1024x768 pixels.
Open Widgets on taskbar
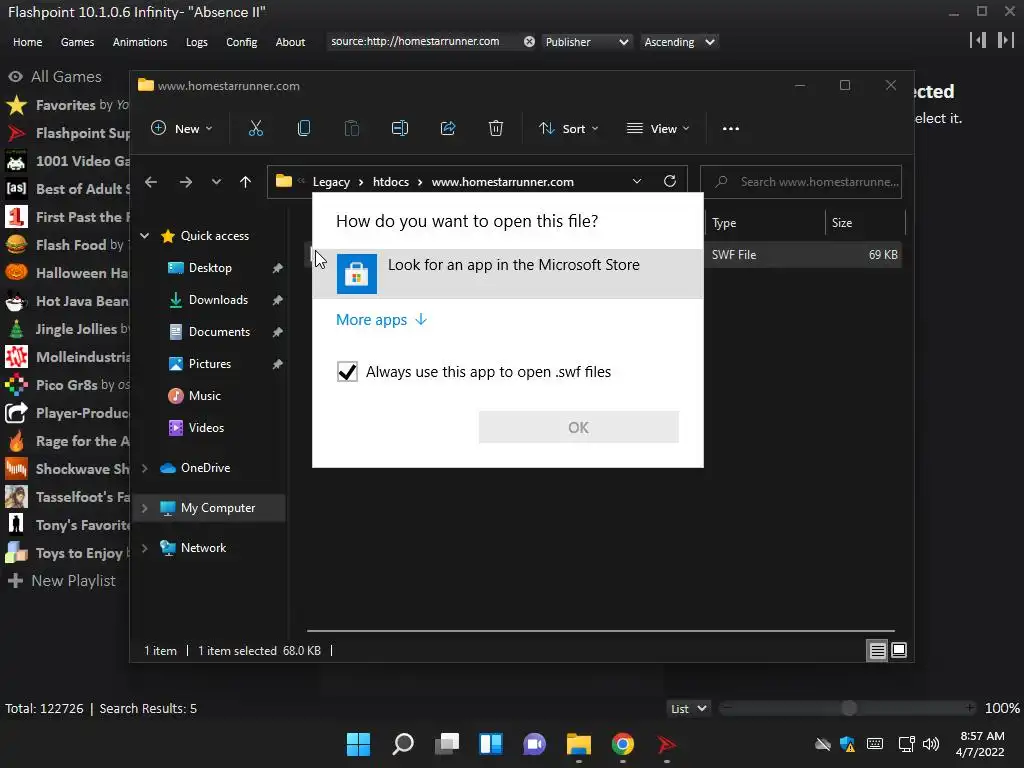(490, 744)
